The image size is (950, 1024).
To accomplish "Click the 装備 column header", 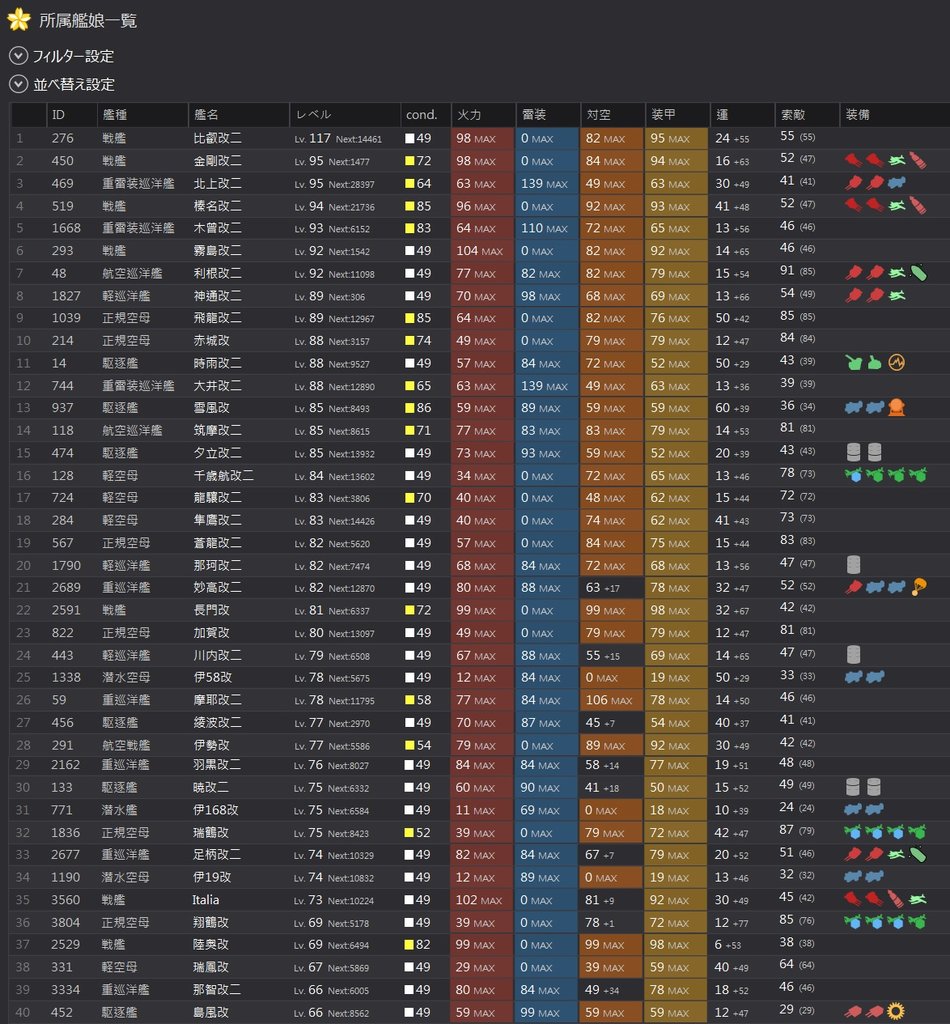I will click(894, 114).
